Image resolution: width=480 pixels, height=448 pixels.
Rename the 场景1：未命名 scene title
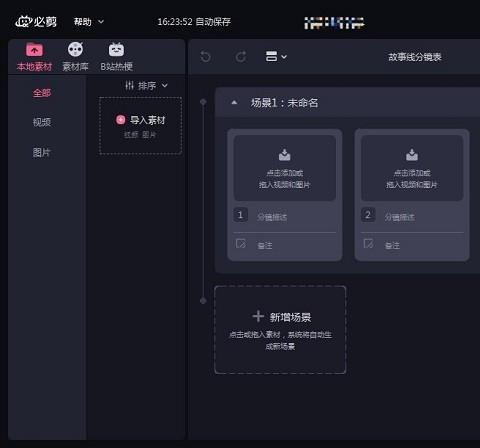[284, 103]
